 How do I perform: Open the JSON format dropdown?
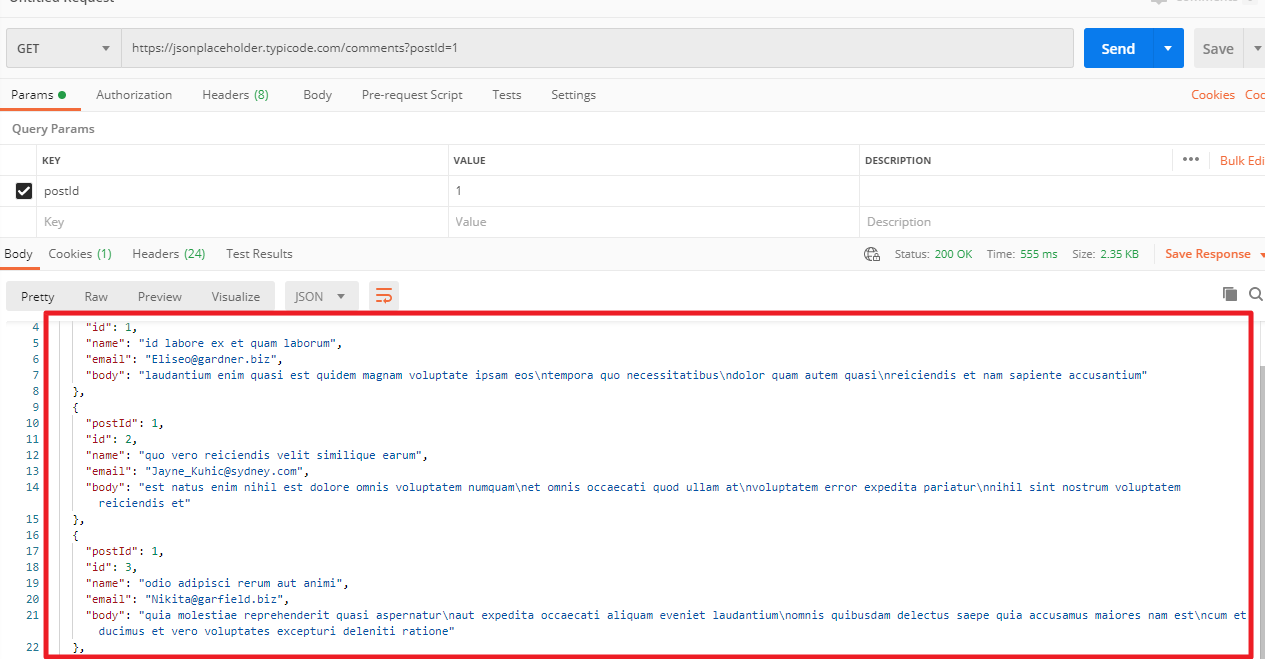pos(321,296)
